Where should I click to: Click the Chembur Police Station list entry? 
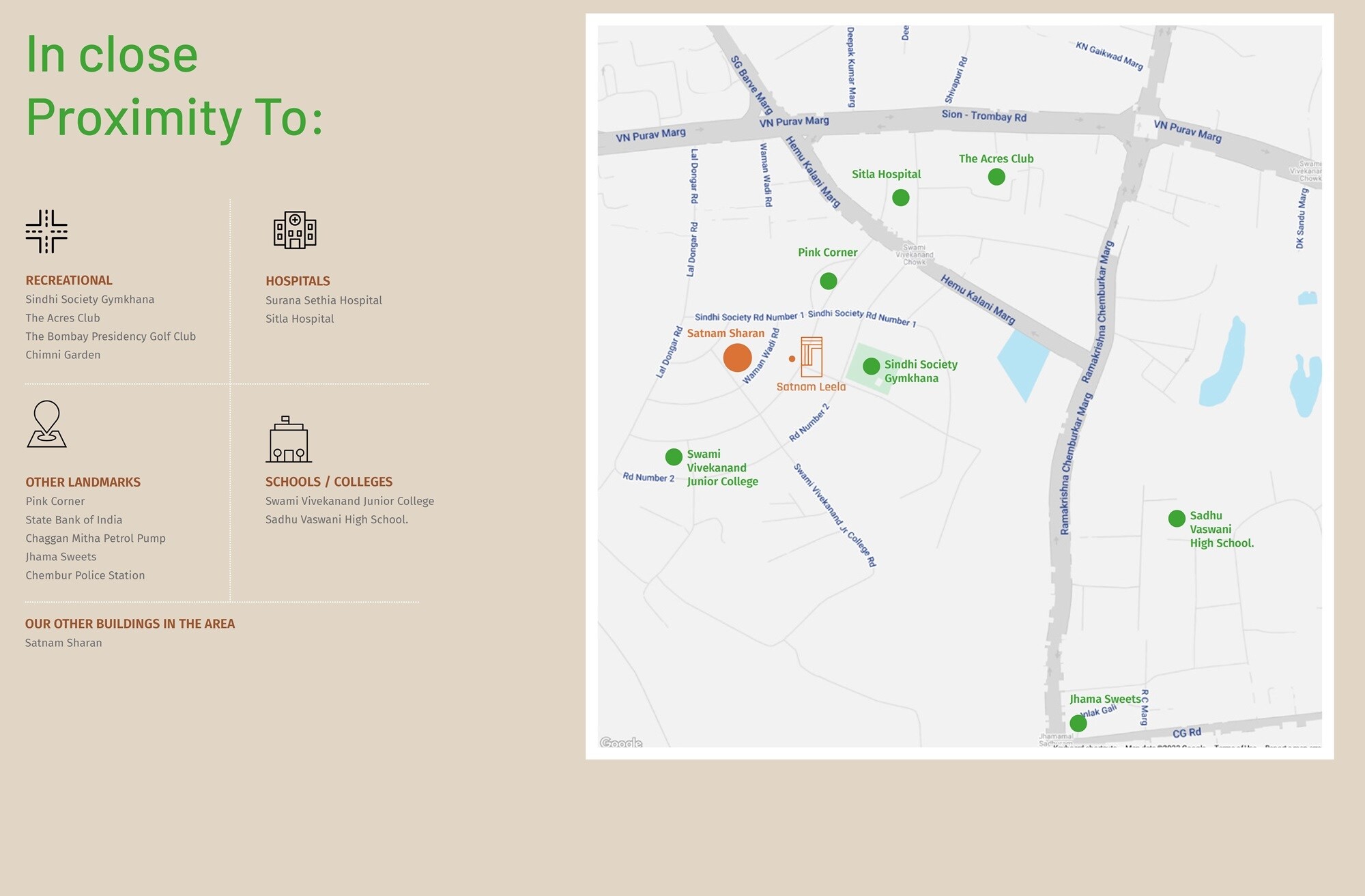pos(85,575)
